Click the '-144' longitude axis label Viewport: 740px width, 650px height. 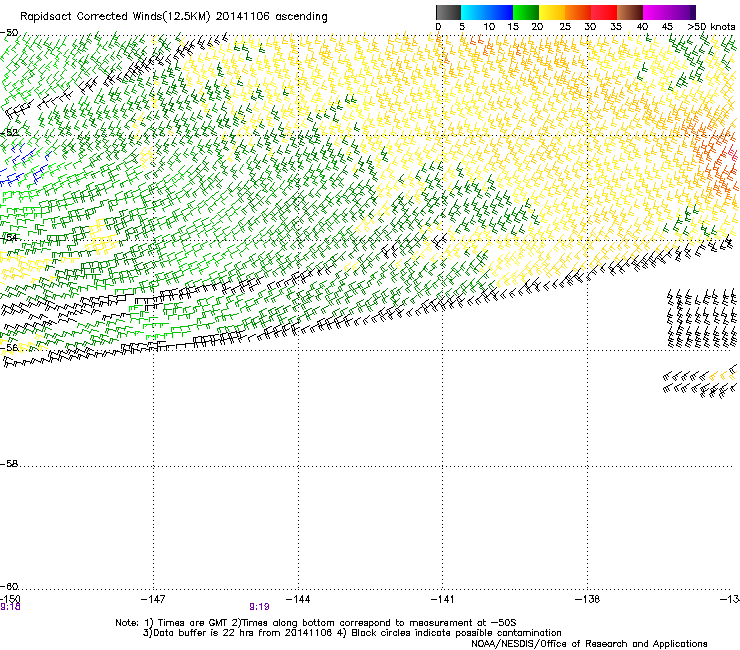(x=298, y=599)
